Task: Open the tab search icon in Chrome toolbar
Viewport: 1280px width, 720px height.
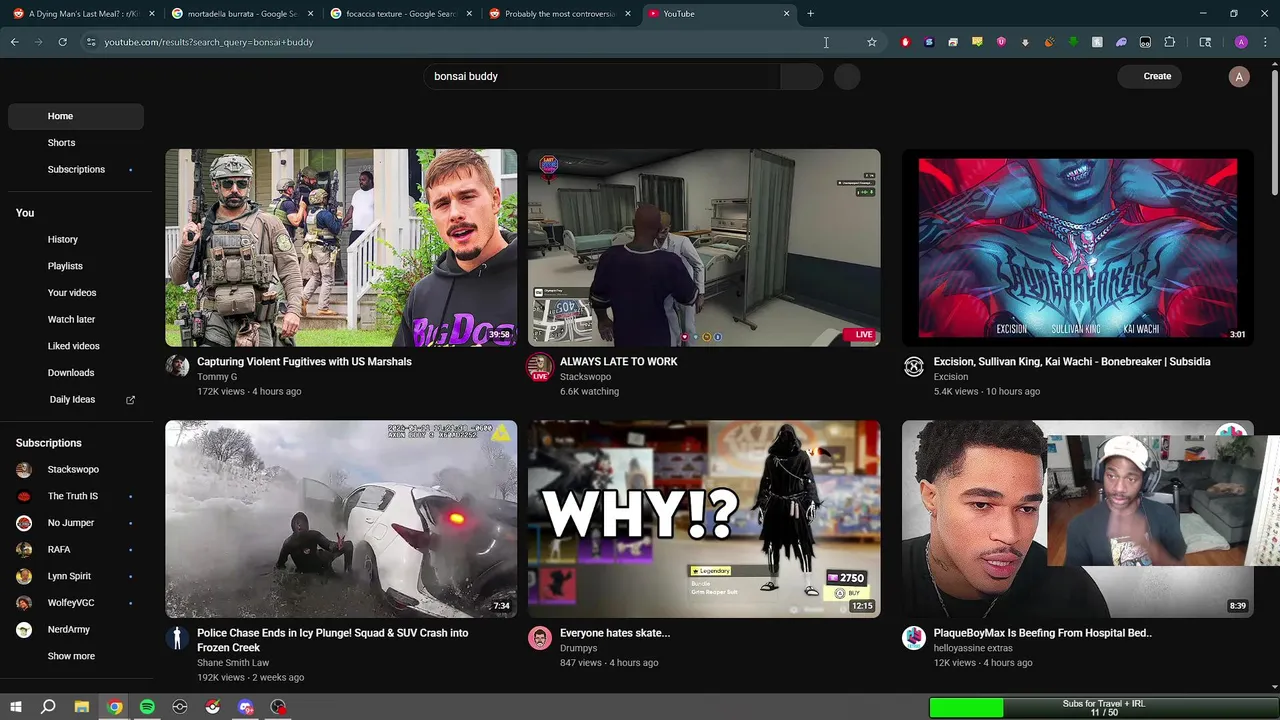Action: pyautogui.click(x=1205, y=42)
